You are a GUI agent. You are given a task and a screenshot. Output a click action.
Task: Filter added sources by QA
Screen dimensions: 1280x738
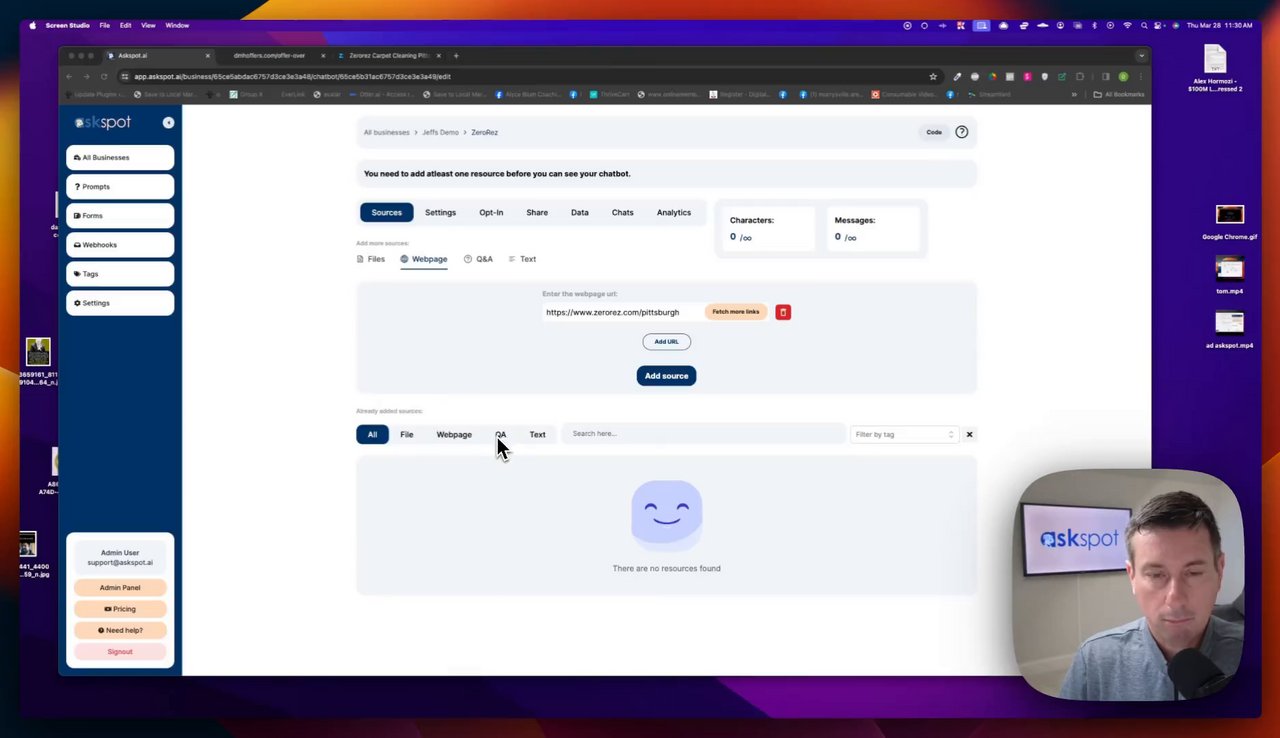(x=501, y=434)
